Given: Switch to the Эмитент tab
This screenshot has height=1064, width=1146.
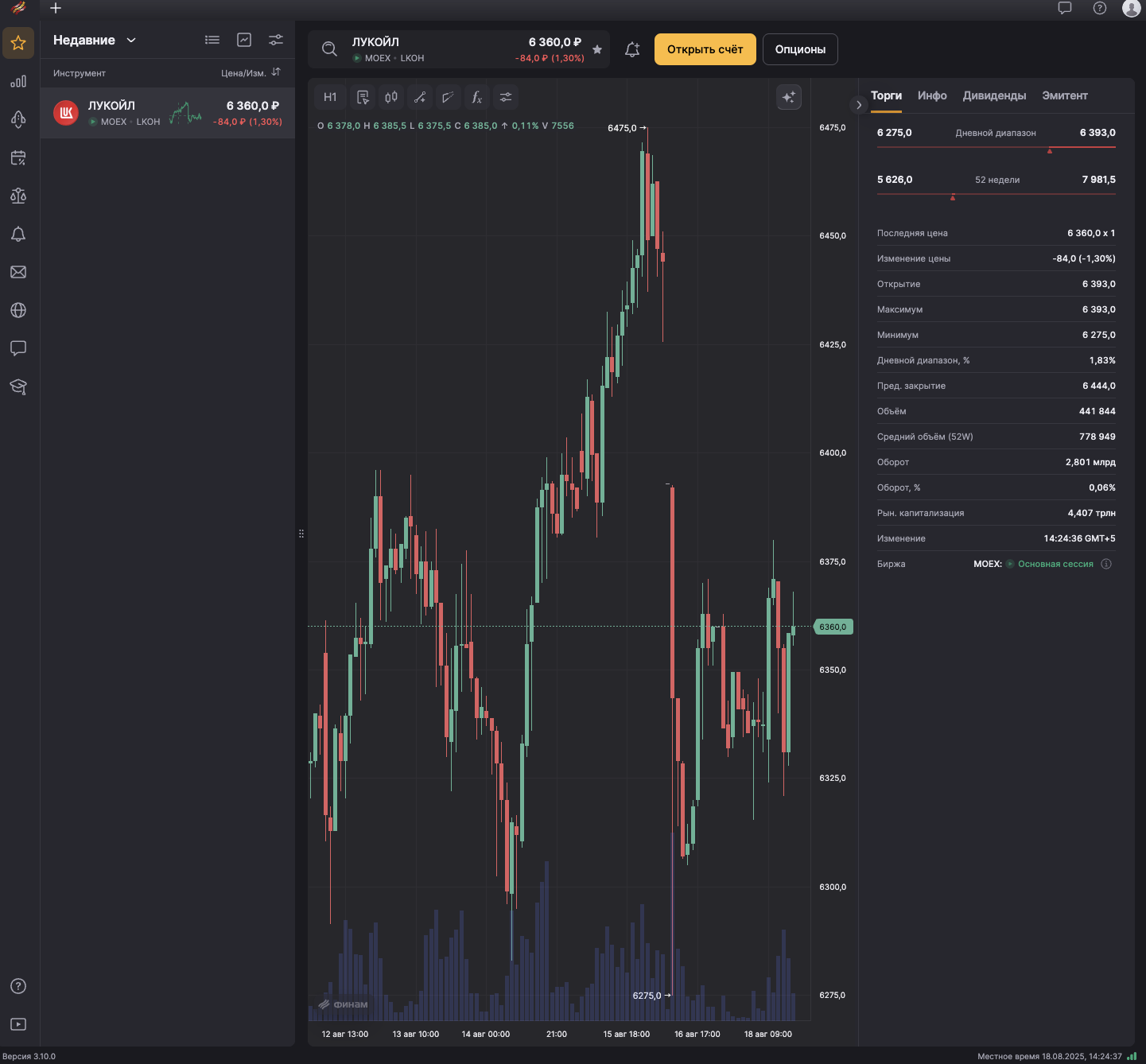Looking at the screenshot, I should (1065, 95).
